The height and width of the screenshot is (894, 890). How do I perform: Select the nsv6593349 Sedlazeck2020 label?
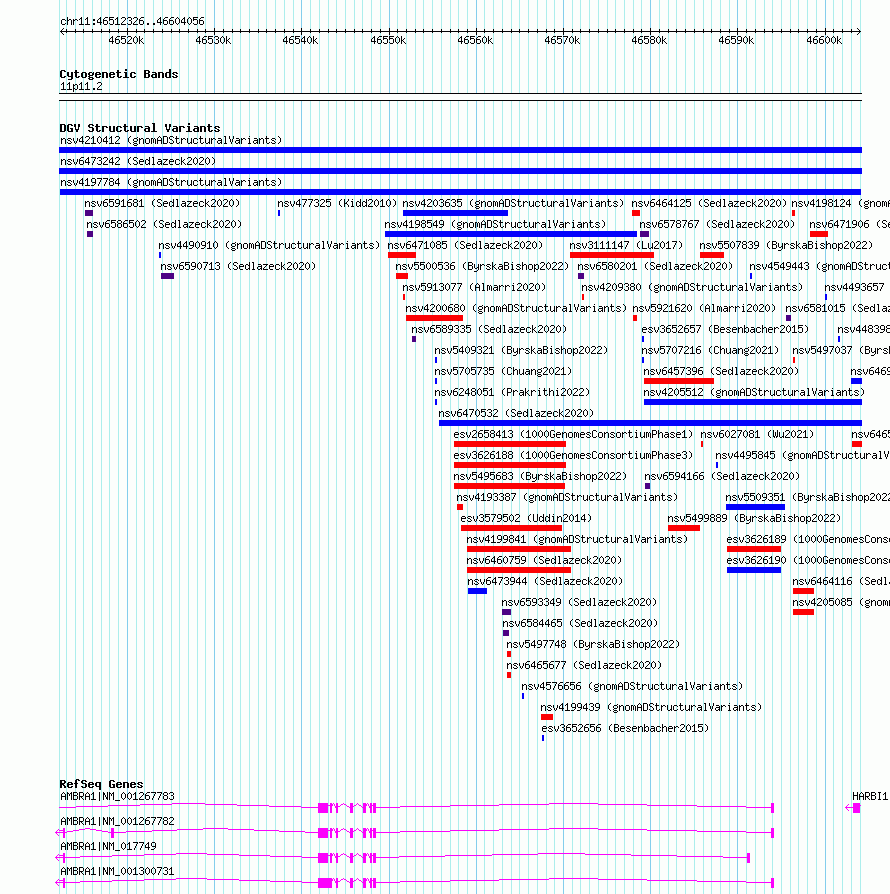579,603
